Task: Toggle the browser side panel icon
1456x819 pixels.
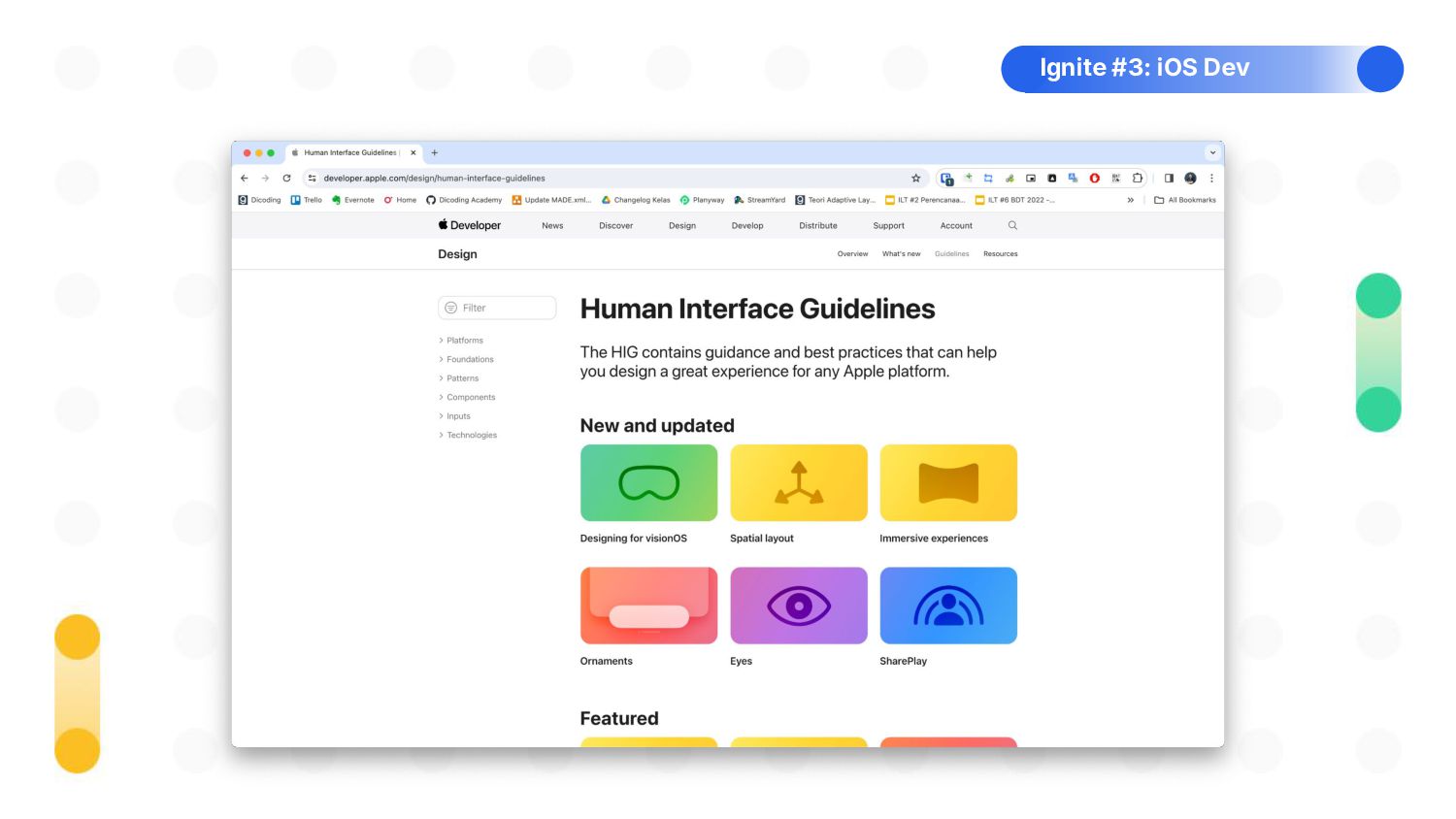Action: pos(1169,179)
